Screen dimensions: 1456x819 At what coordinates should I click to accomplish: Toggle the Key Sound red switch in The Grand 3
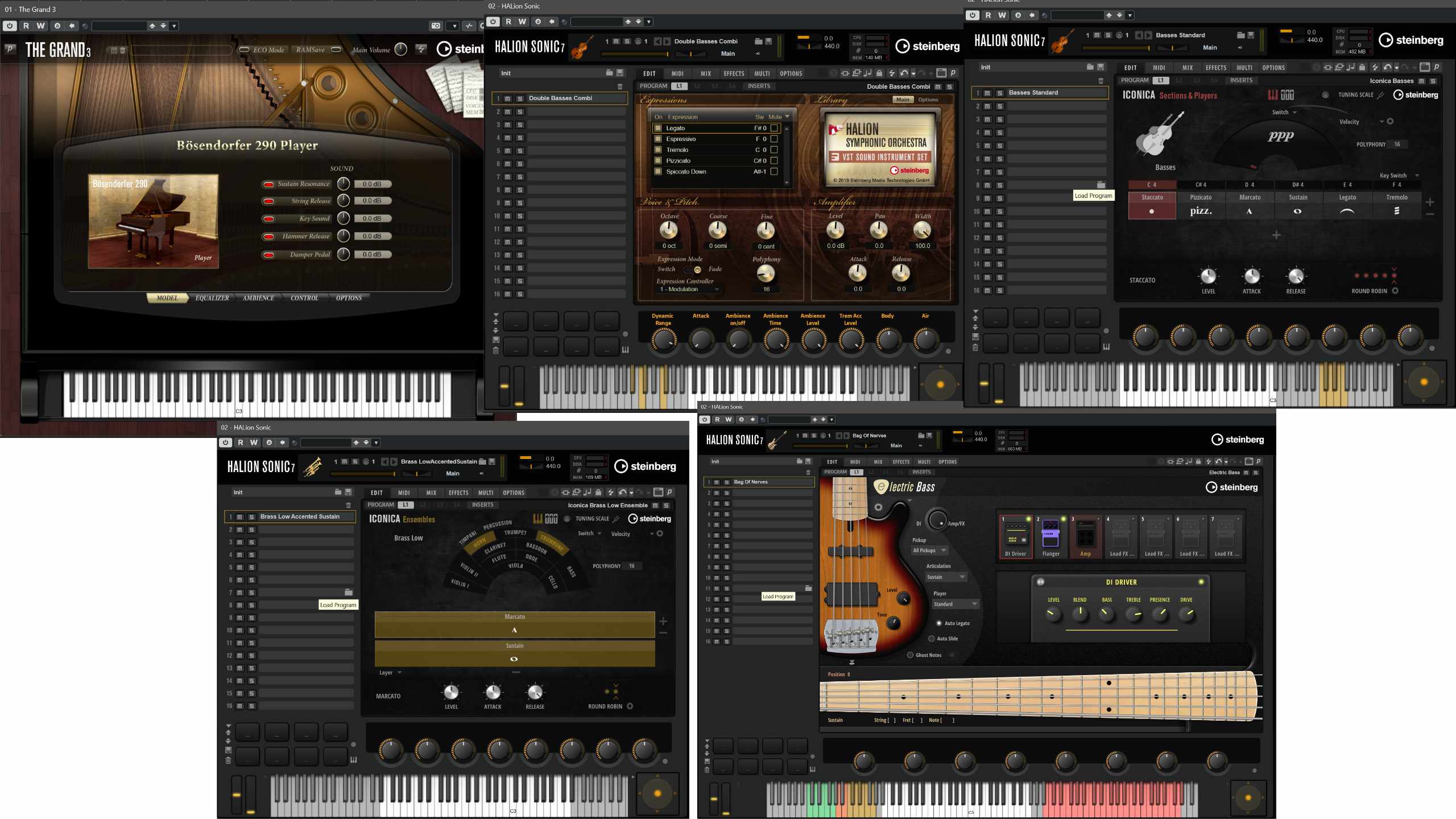268,219
